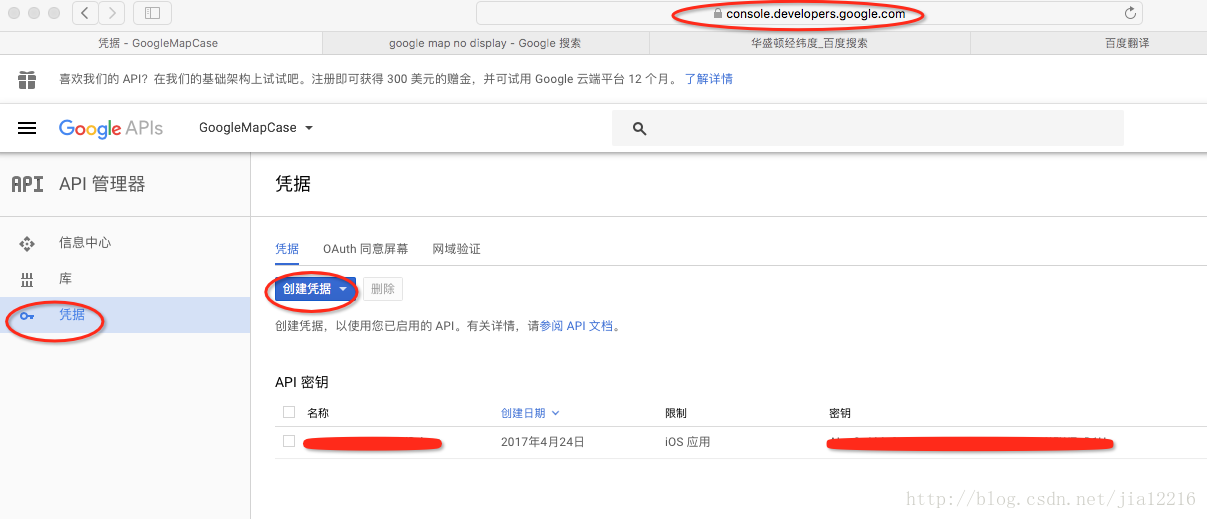Viewport: 1207px width, 519px height.
Task: Toggle the Safari sidebar button
Action: point(152,13)
